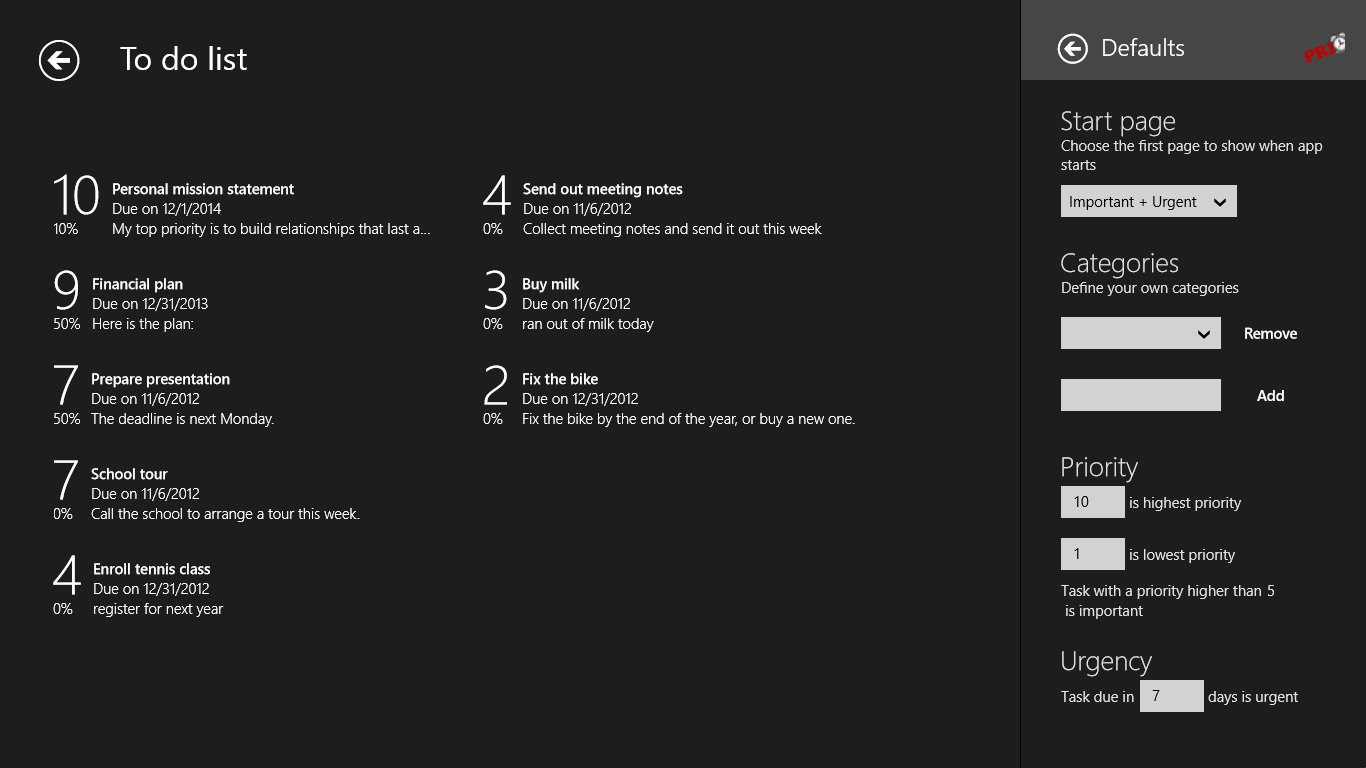Open the Important + Urgent start page dropdown

click(1148, 201)
